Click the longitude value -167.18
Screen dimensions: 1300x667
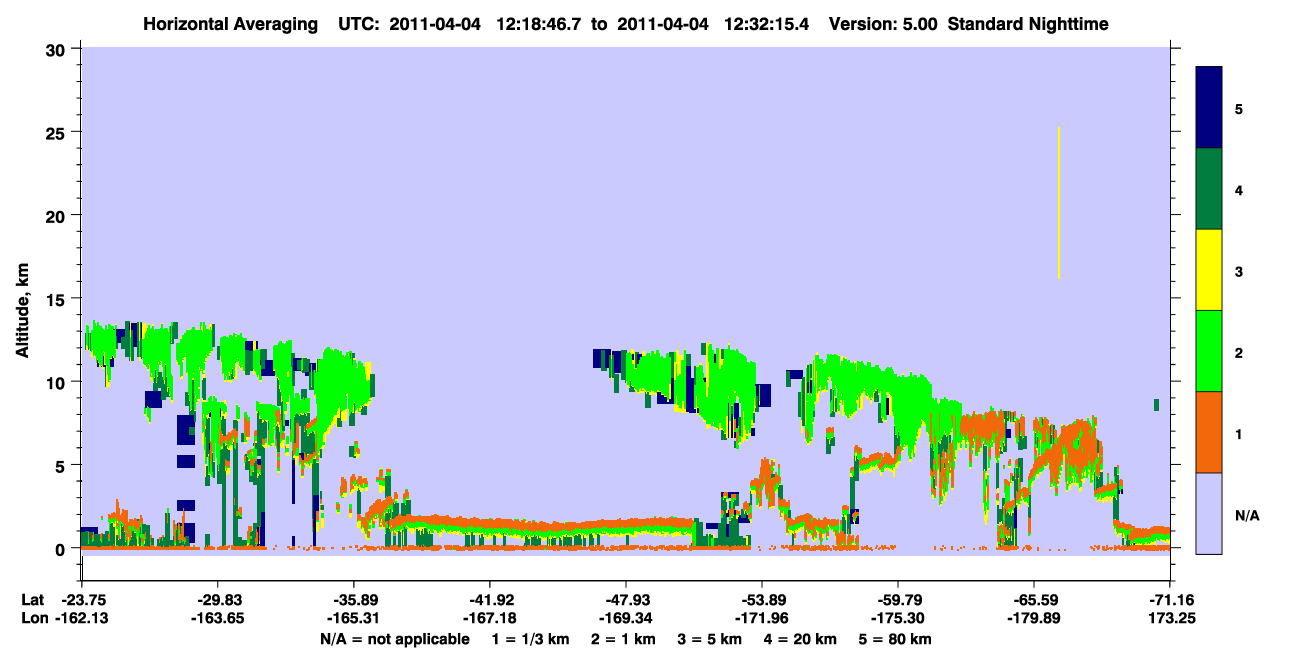pos(490,619)
